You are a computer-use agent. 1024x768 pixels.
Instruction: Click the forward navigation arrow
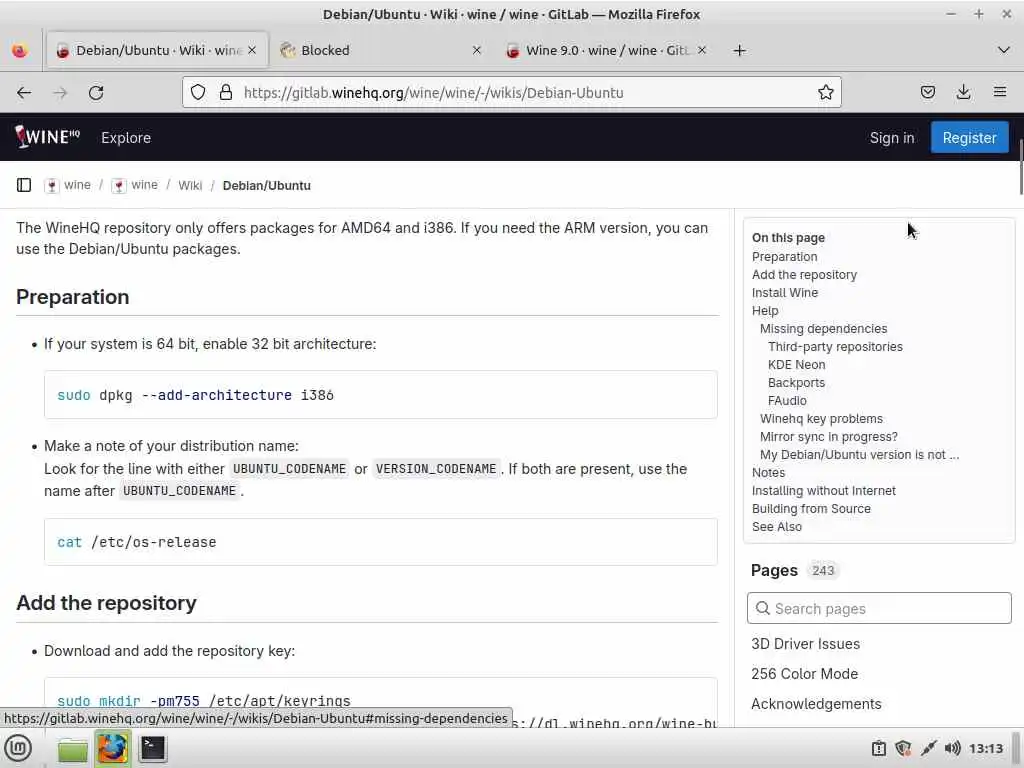tap(60, 93)
